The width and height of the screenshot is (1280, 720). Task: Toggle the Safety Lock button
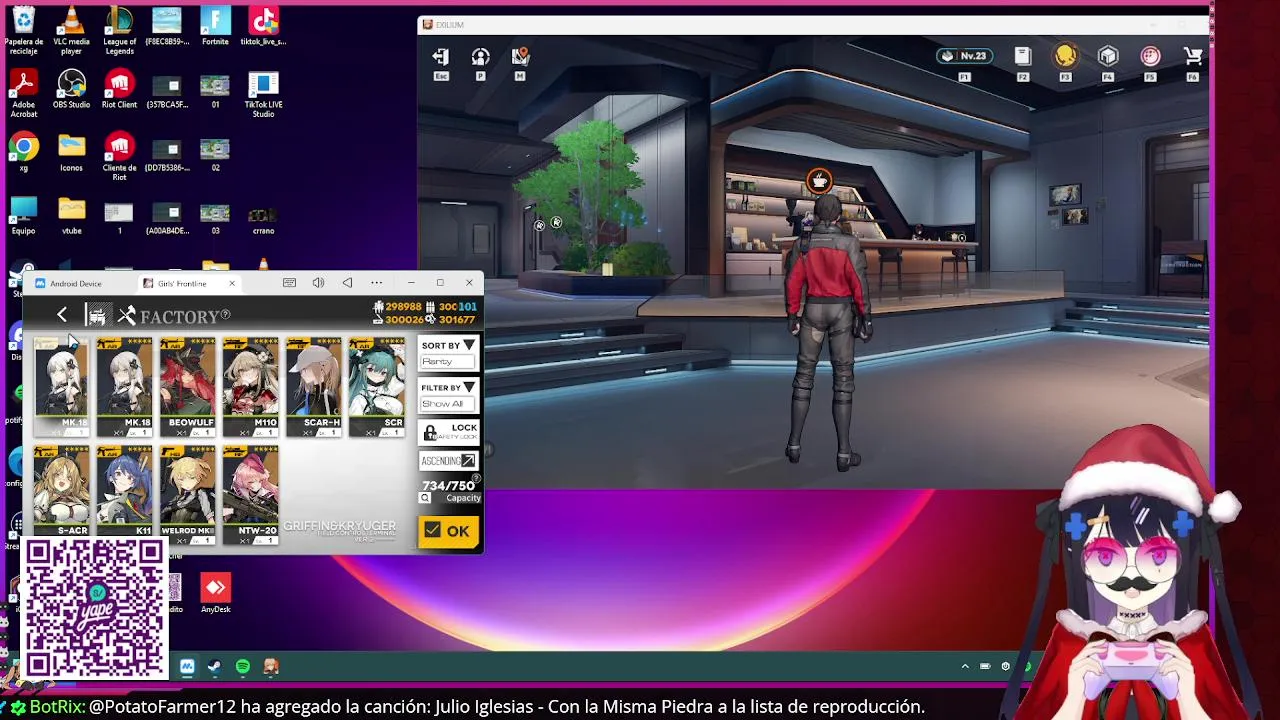point(449,432)
